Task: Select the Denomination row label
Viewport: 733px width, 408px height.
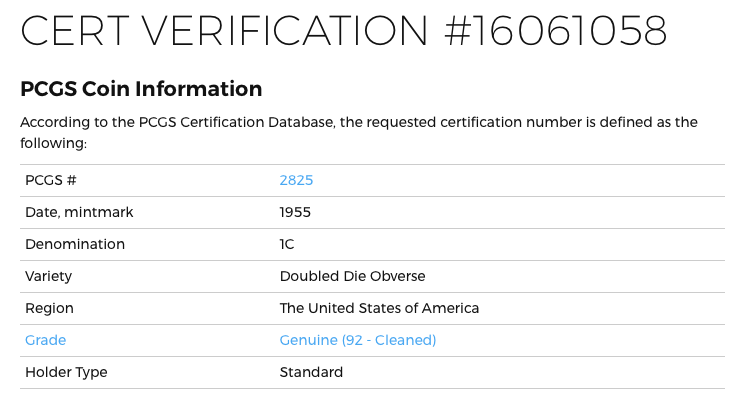Action: pyautogui.click(x=75, y=244)
